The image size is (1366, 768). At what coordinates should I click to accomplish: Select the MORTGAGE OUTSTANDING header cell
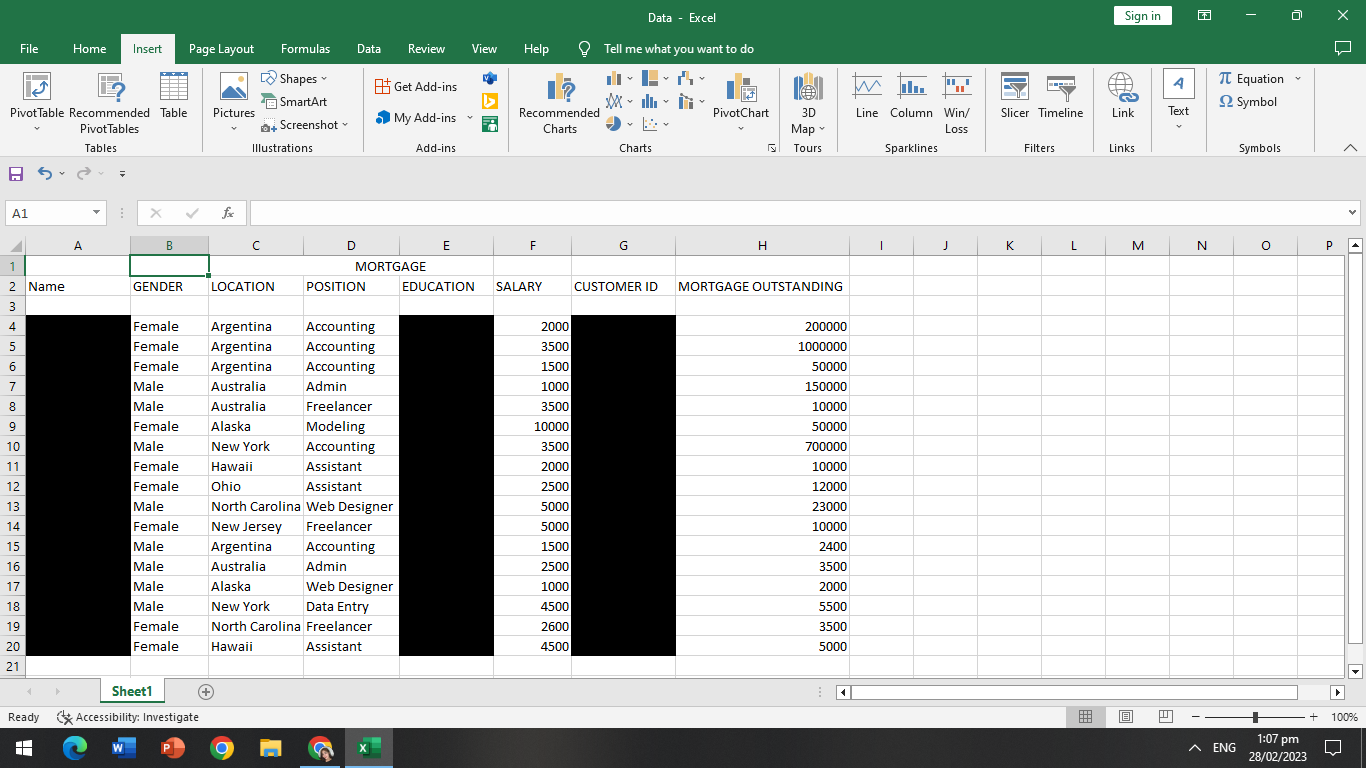point(762,286)
